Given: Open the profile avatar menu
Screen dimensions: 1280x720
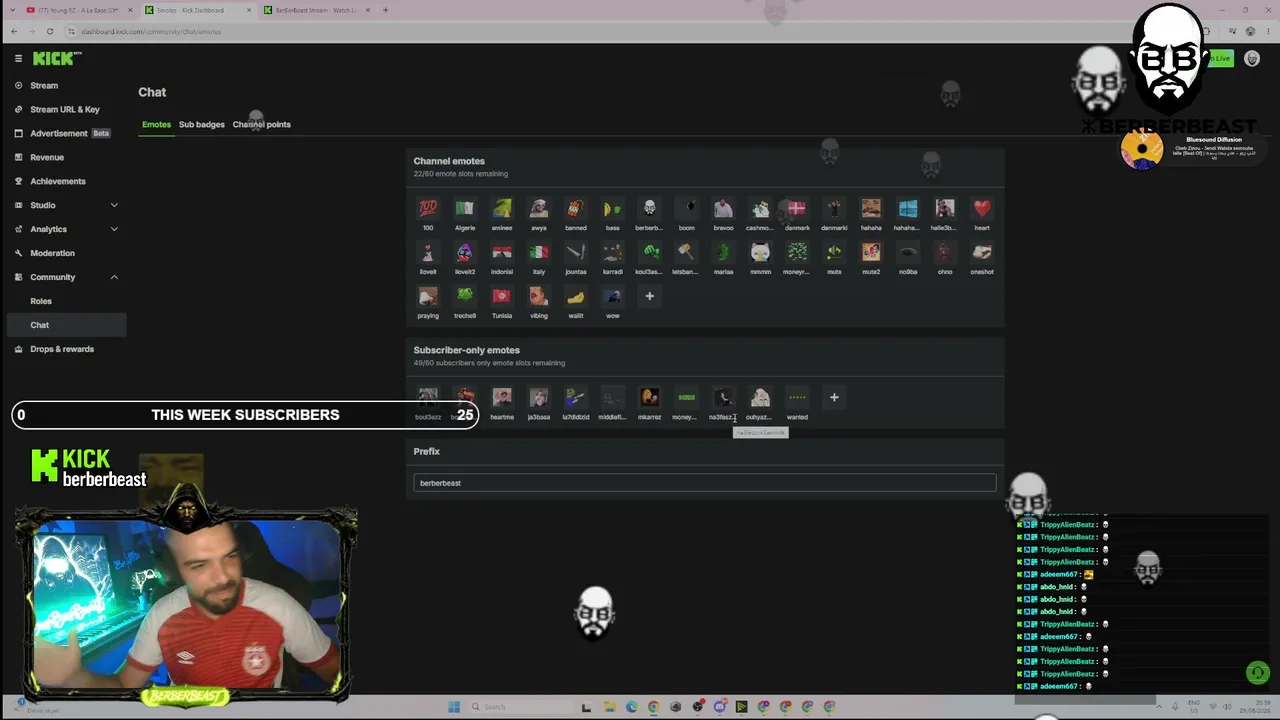Looking at the screenshot, I should (x=1252, y=59).
